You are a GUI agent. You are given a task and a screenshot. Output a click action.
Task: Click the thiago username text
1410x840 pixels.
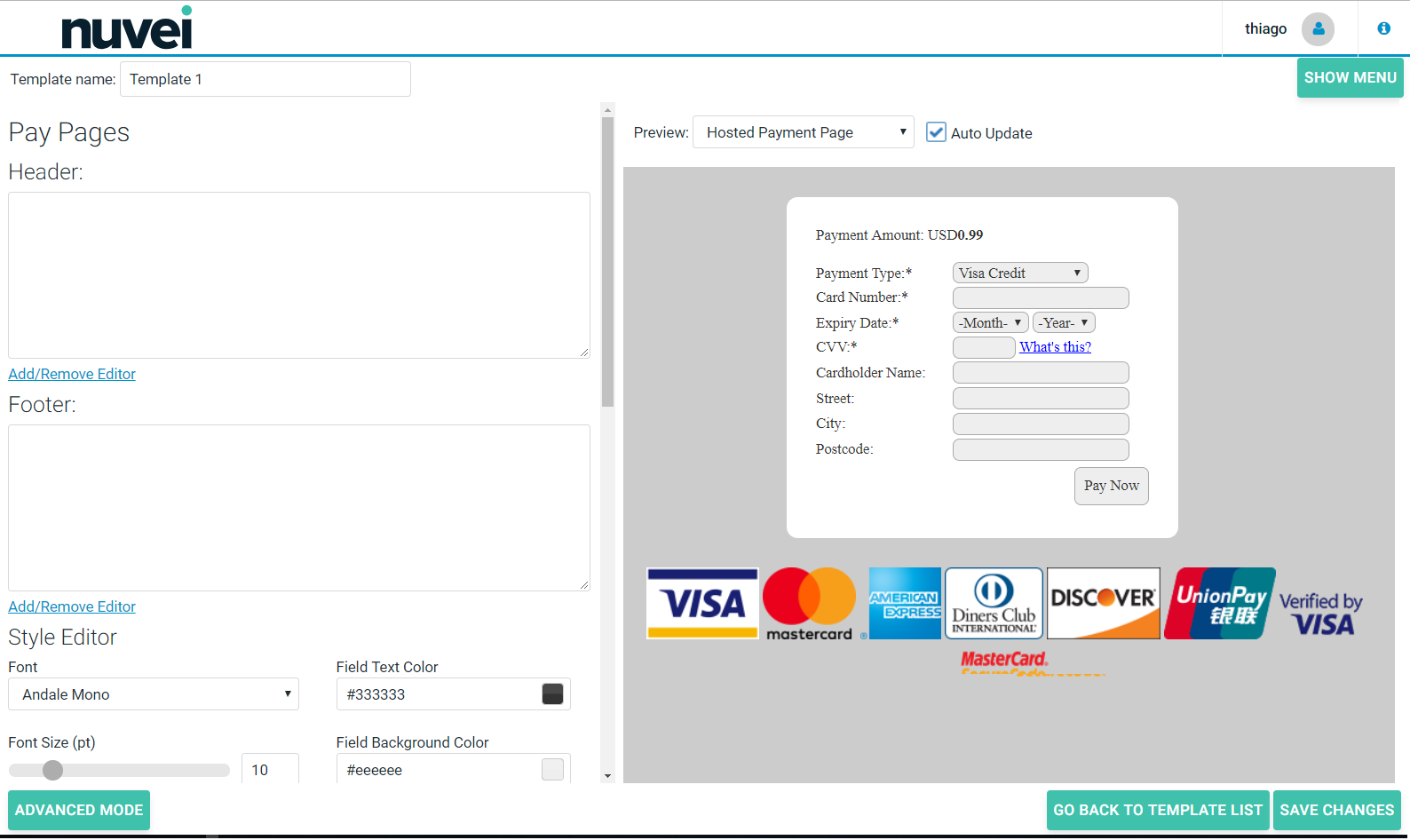(x=1265, y=28)
